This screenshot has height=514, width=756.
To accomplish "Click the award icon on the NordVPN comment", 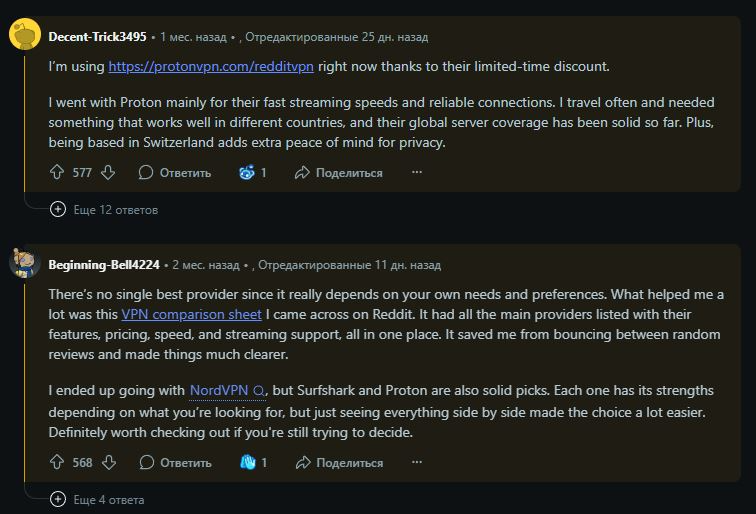I will [x=248, y=463].
